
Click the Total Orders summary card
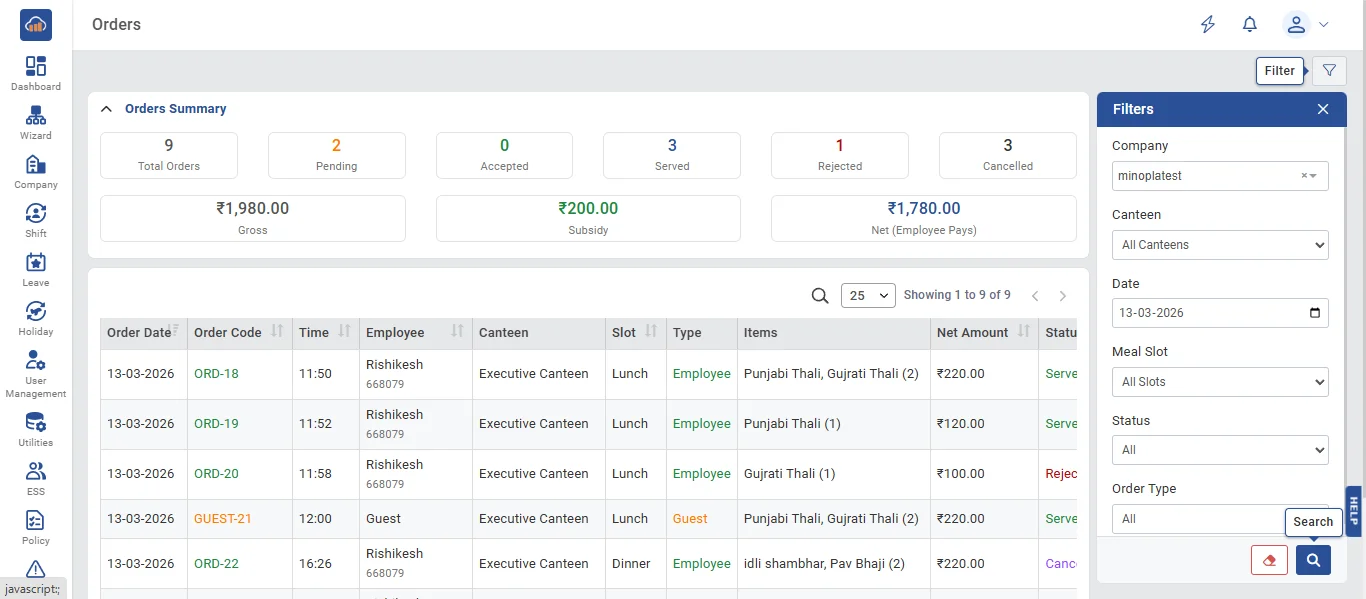(169, 155)
